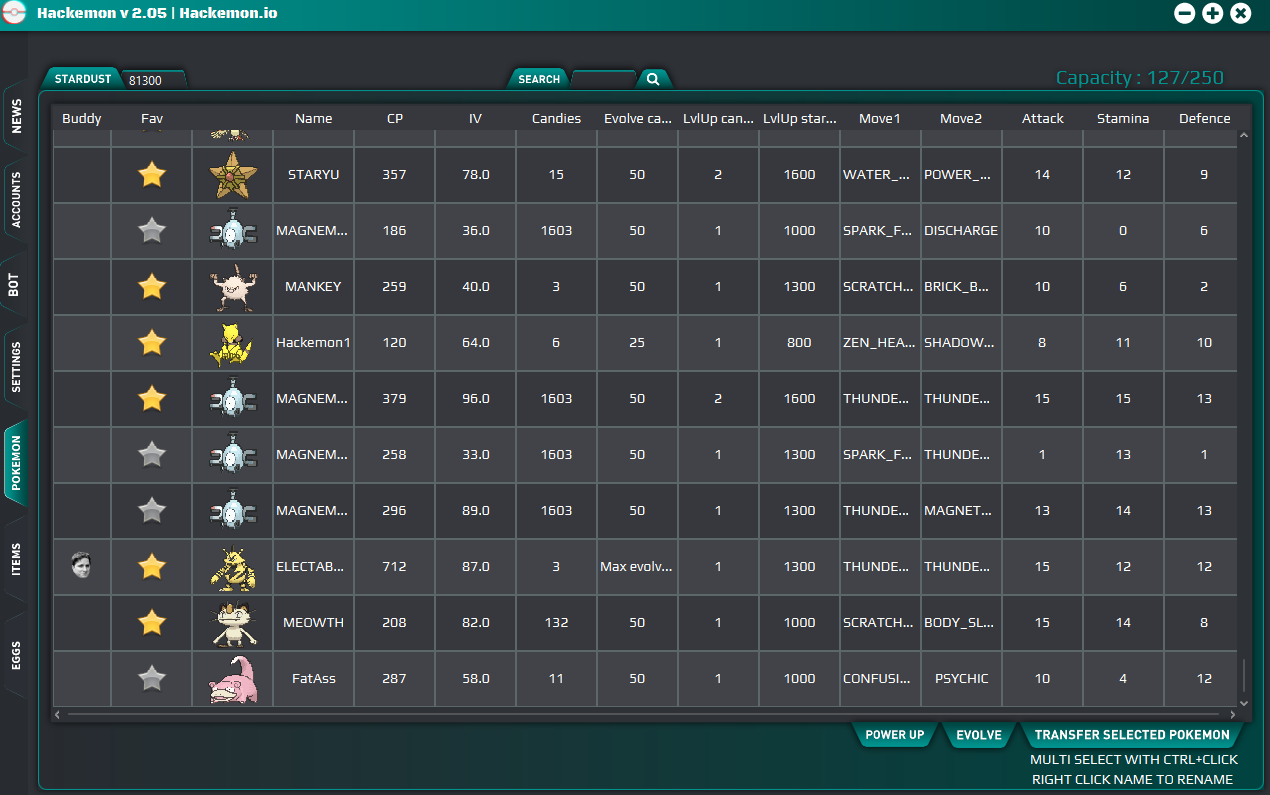Click the Magnemite sprite in CP 379 row
The height and width of the screenshot is (795, 1270).
(x=232, y=399)
